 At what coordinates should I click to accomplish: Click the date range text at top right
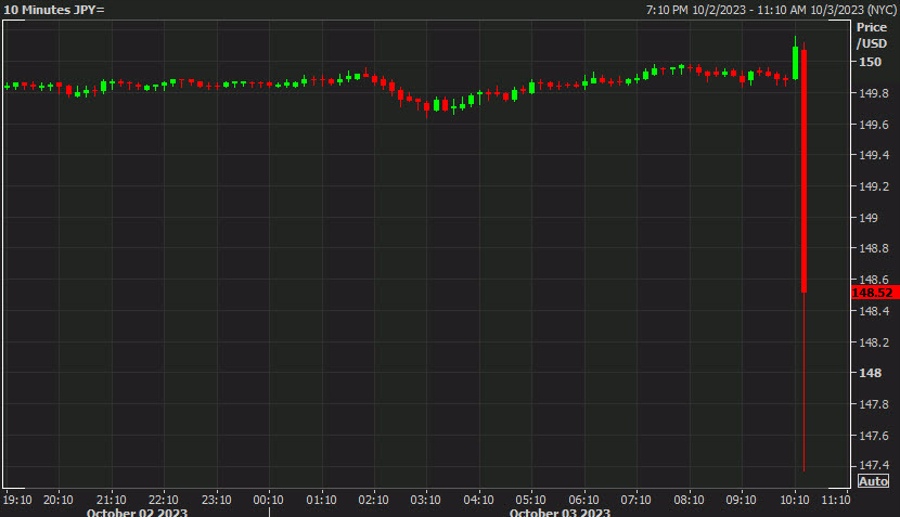[x=771, y=10]
